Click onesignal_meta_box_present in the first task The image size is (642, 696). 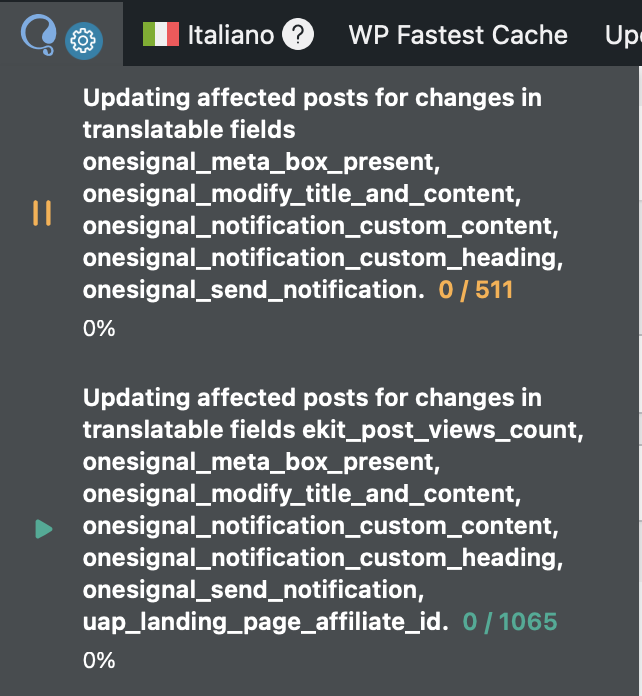tap(261, 162)
